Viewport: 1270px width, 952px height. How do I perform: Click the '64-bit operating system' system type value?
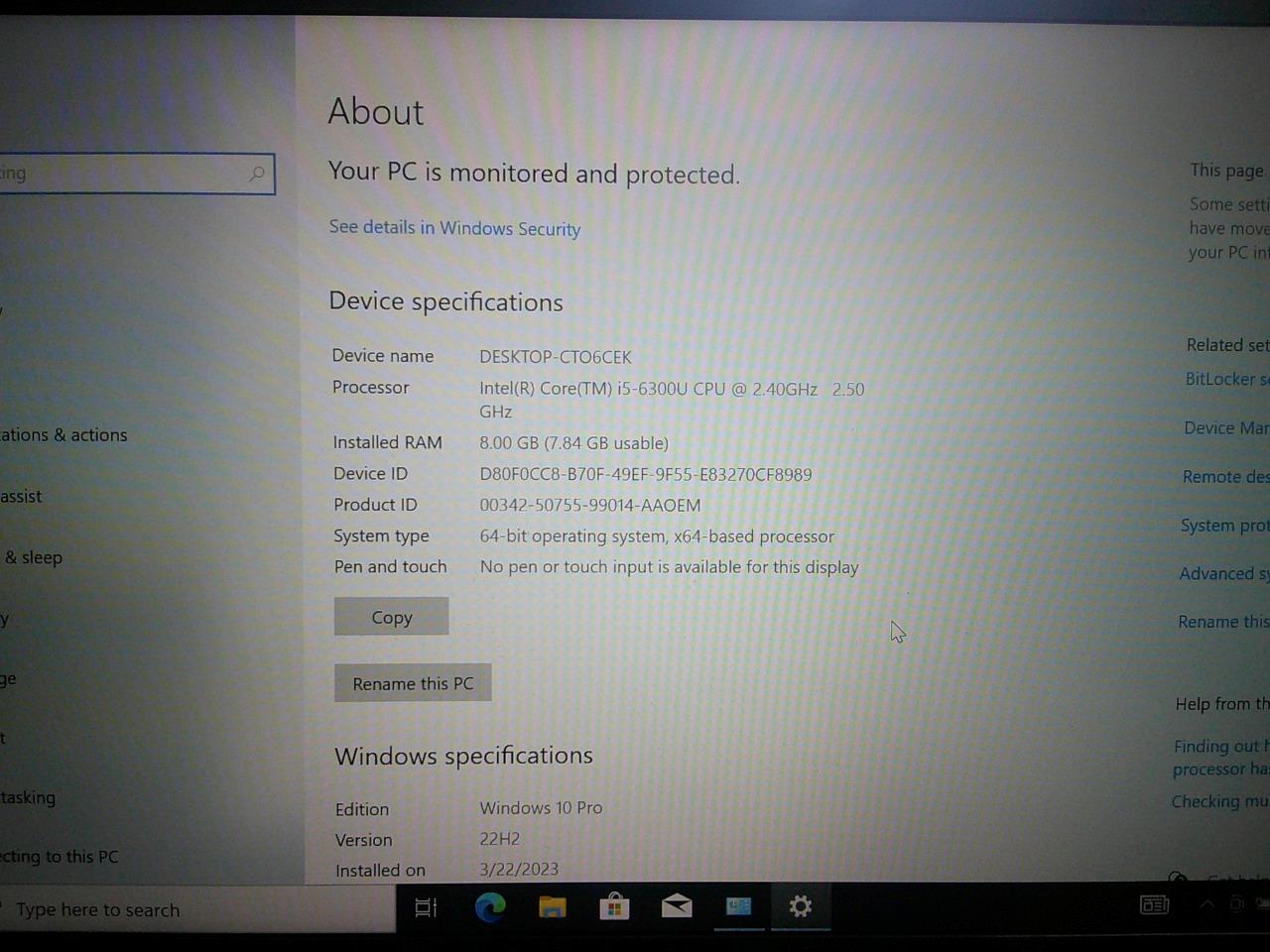(656, 536)
